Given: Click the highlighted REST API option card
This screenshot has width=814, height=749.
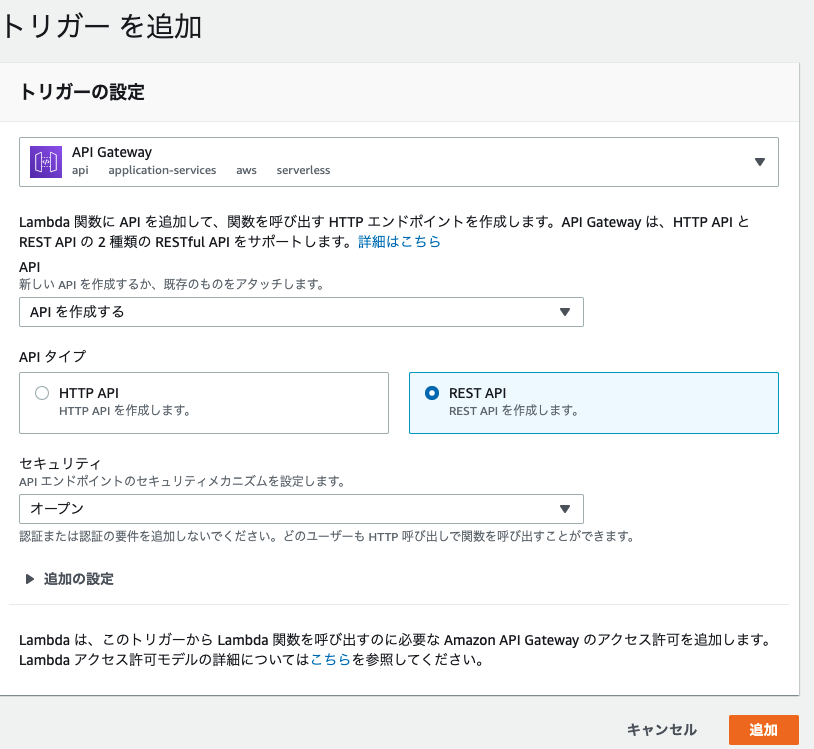Looking at the screenshot, I should 594,401.
